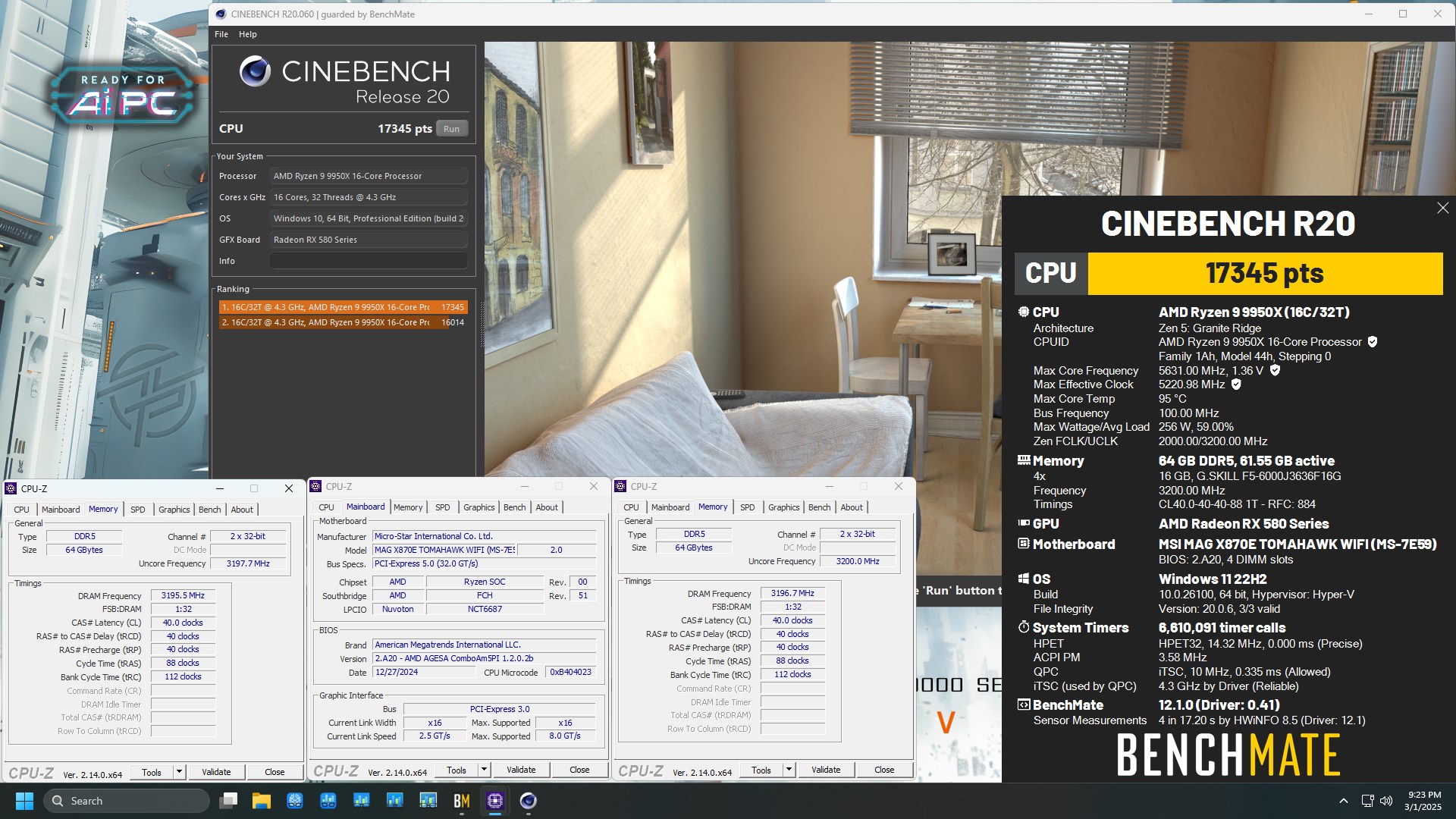The height and width of the screenshot is (819, 1456).
Task: Open File Explorer from the taskbar
Action: (262, 801)
